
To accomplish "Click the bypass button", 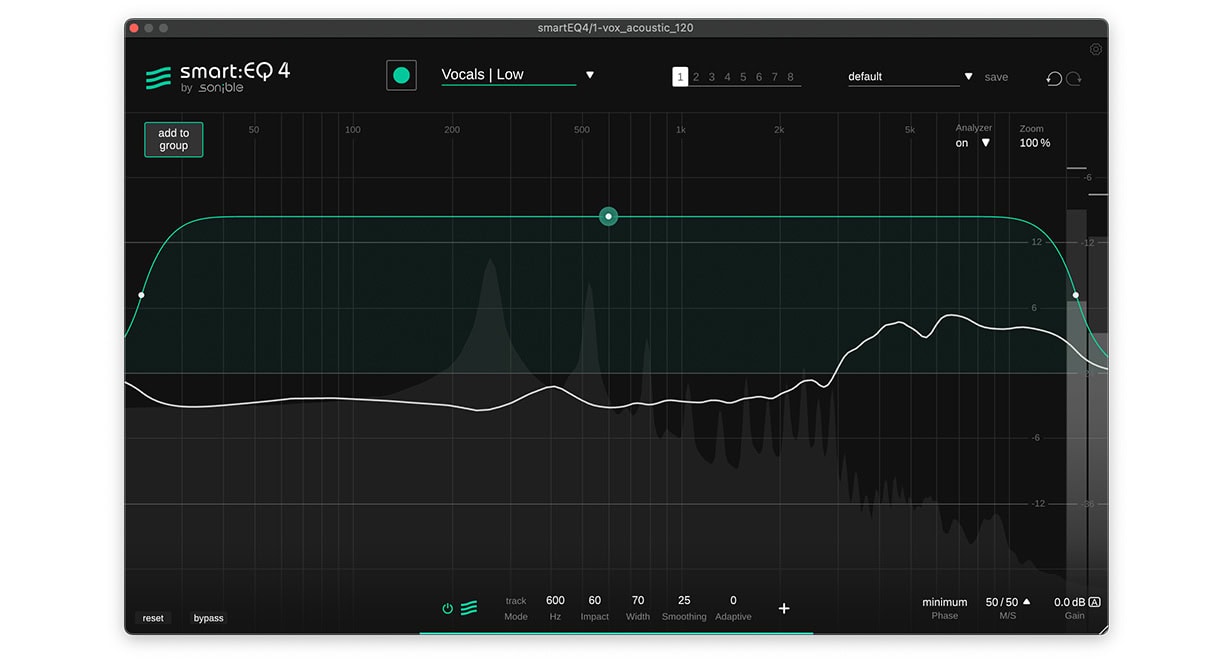I will point(209,618).
